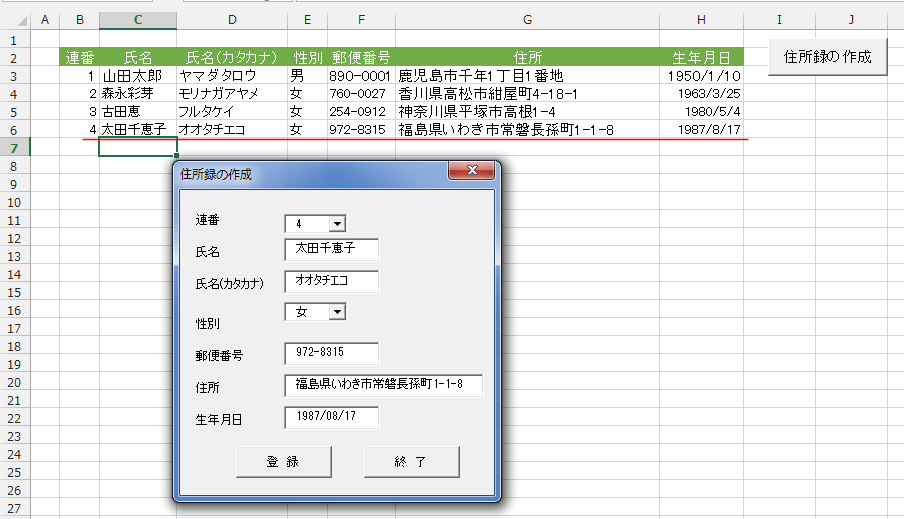904x519 pixels.
Task: Select column I header
Action: (x=779, y=20)
